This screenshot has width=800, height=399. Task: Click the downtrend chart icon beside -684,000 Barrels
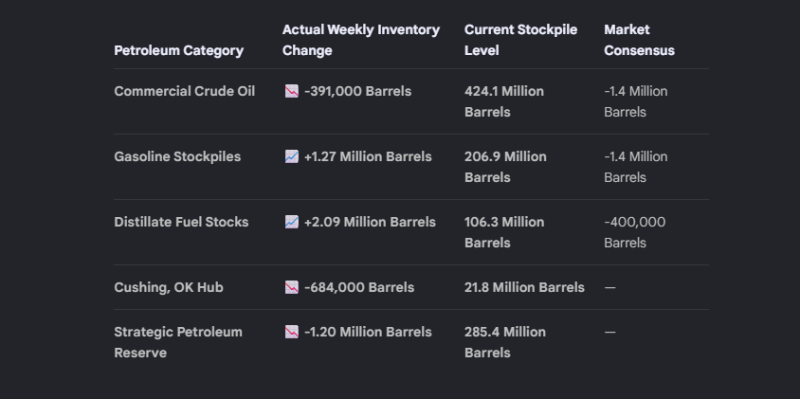(291, 287)
